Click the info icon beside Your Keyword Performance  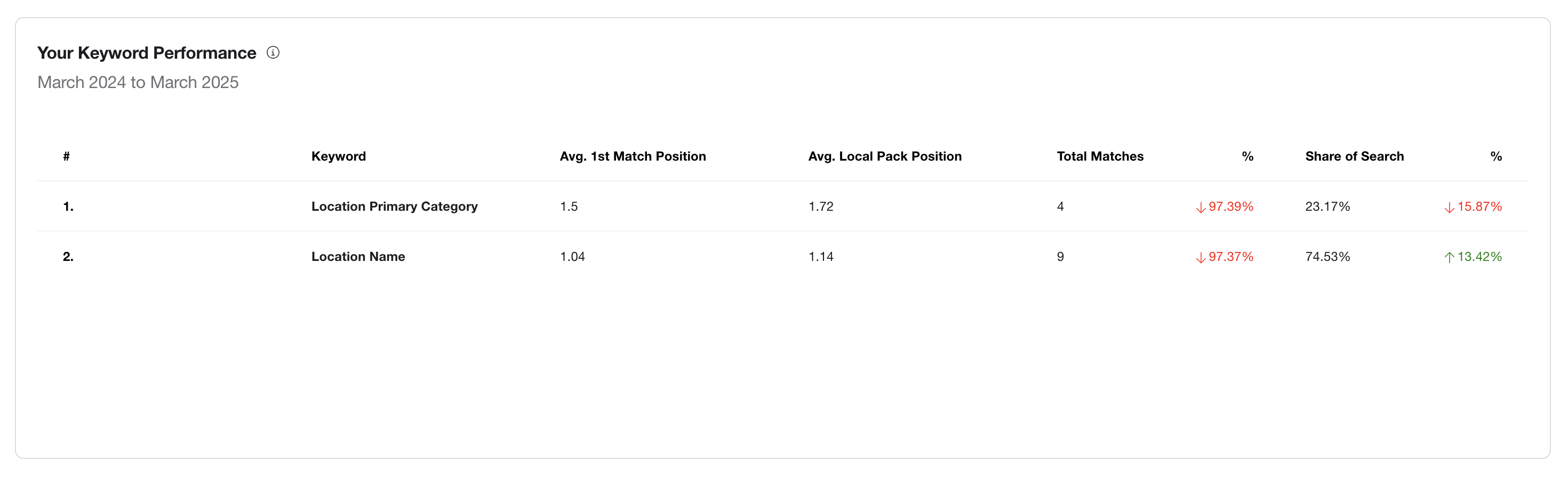[x=273, y=52]
